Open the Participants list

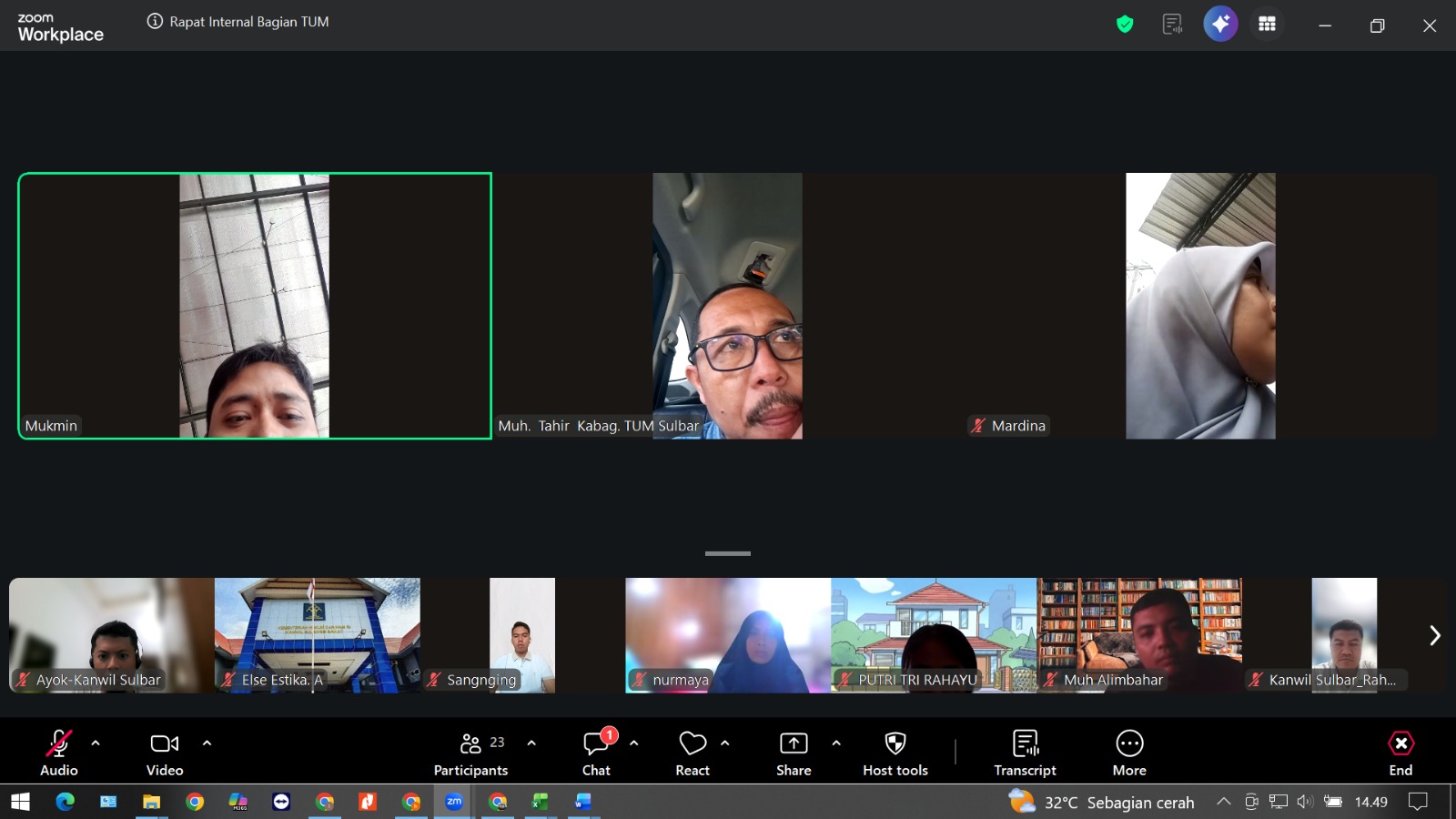(x=471, y=753)
